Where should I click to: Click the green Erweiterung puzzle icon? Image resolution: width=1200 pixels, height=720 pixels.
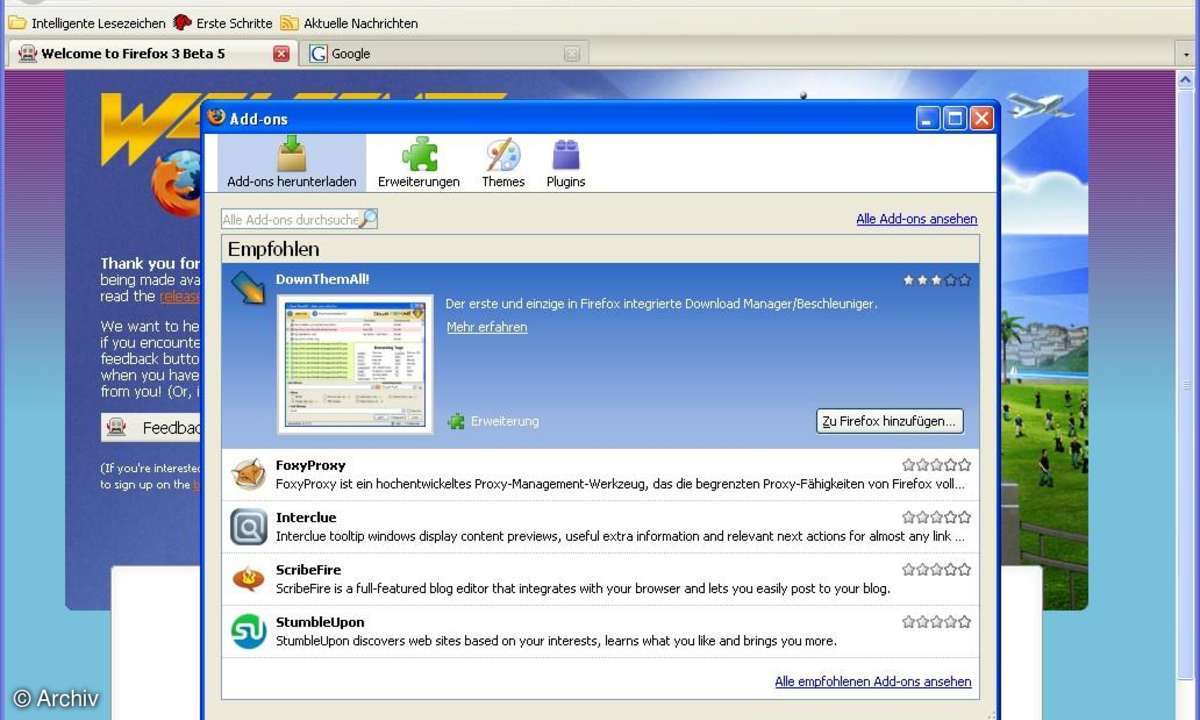456,421
